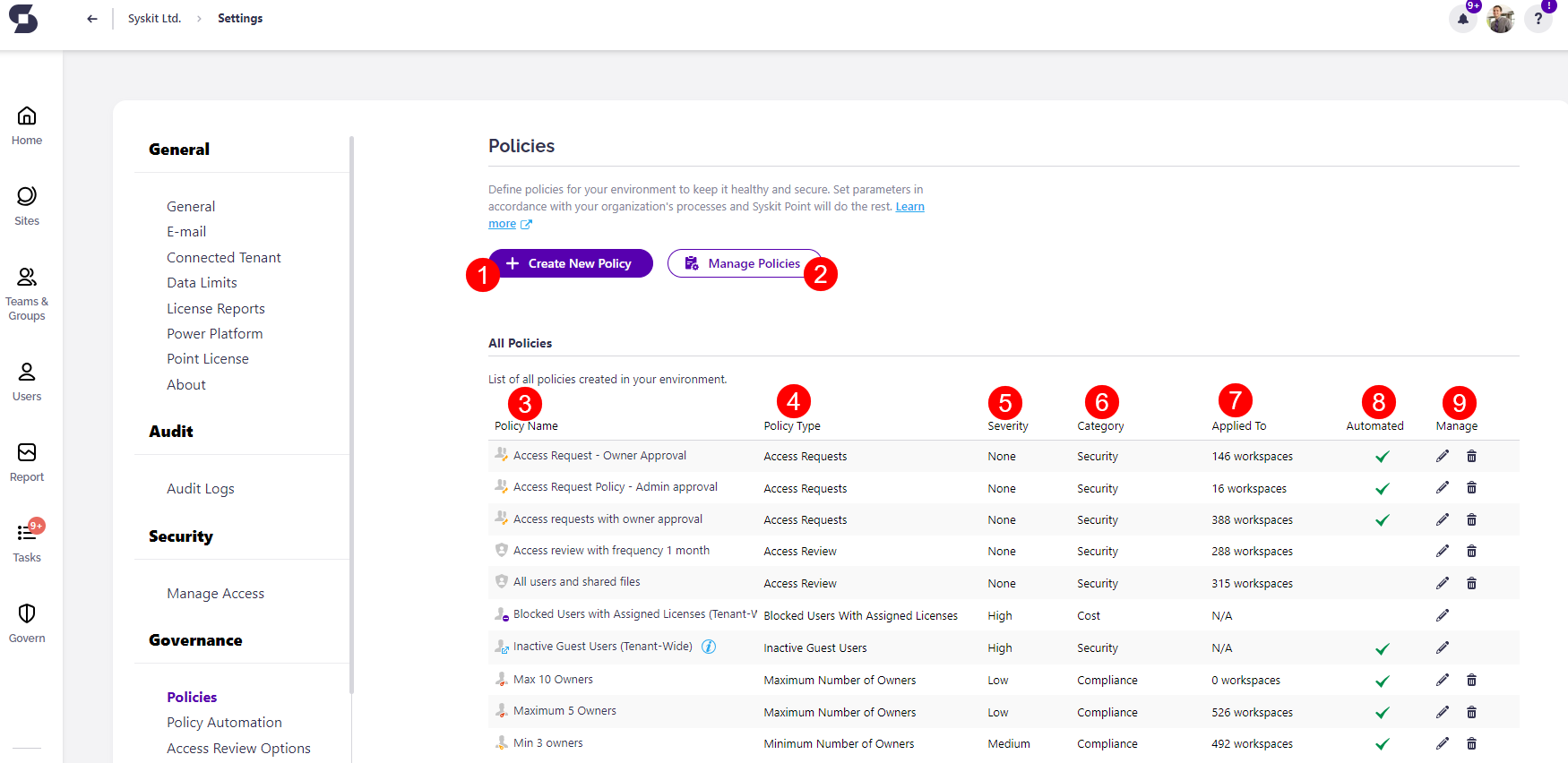The width and height of the screenshot is (1568, 763).
Task: Delete the Access review with frequency 1 month policy
Action: [x=1471, y=551]
